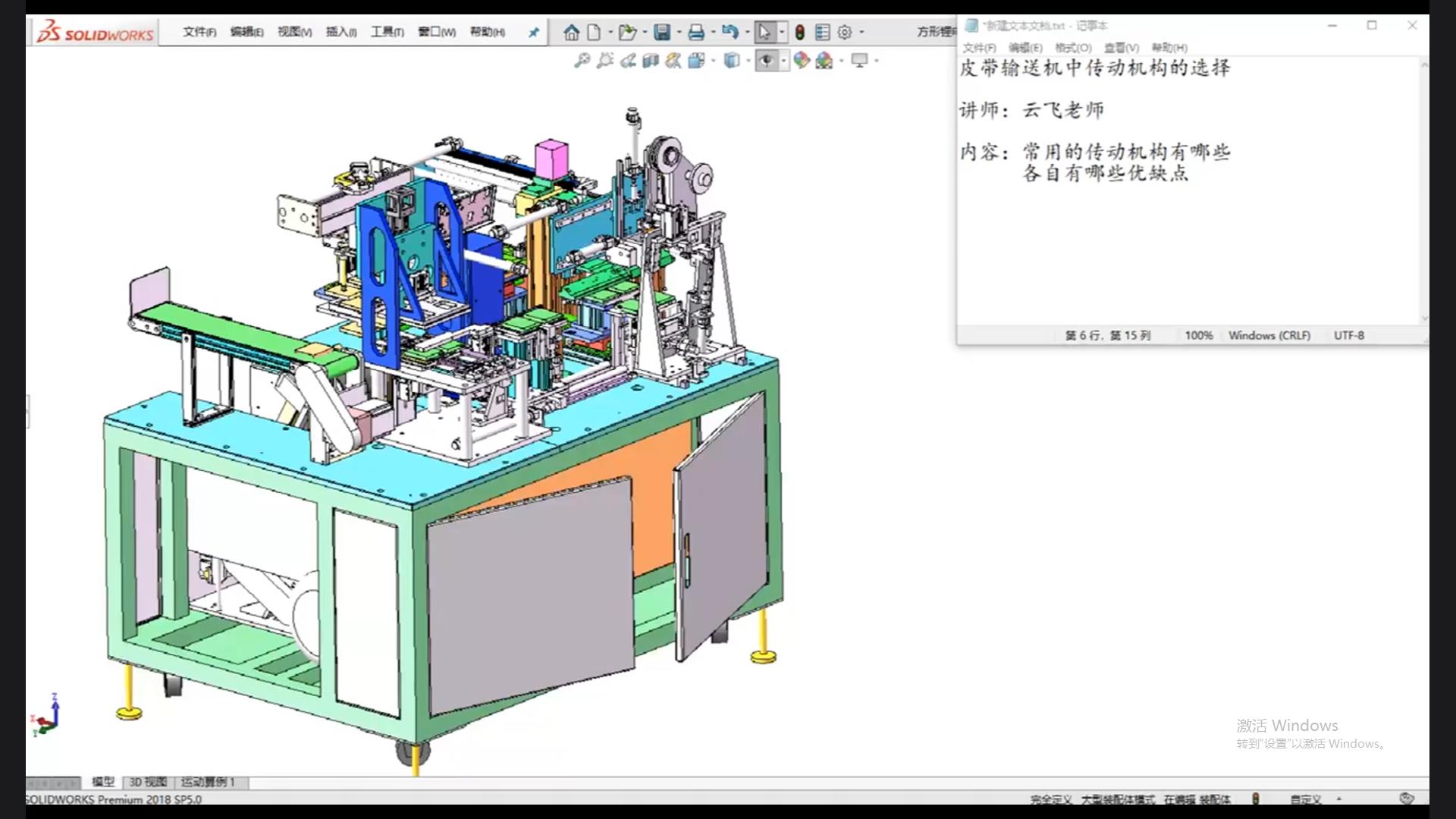The width and height of the screenshot is (1456, 819).
Task: Click 大型装配体模式 in the status bar
Action: [1118, 799]
